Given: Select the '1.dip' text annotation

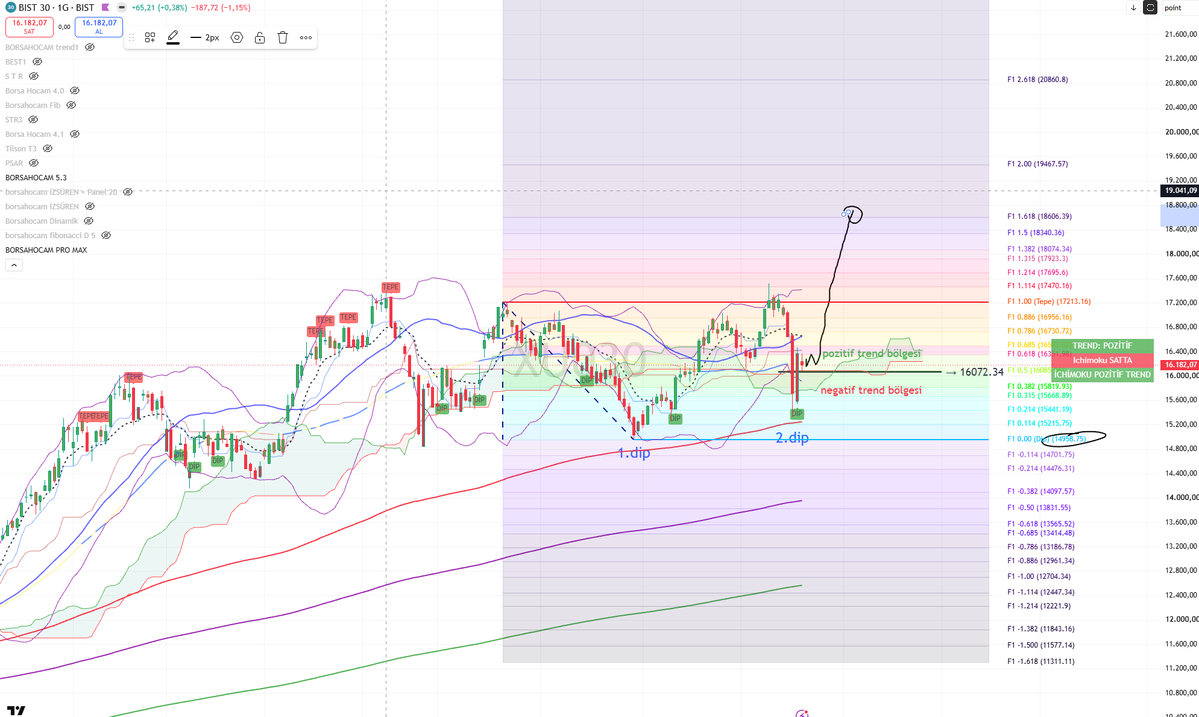Looking at the screenshot, I should point(634,453).
